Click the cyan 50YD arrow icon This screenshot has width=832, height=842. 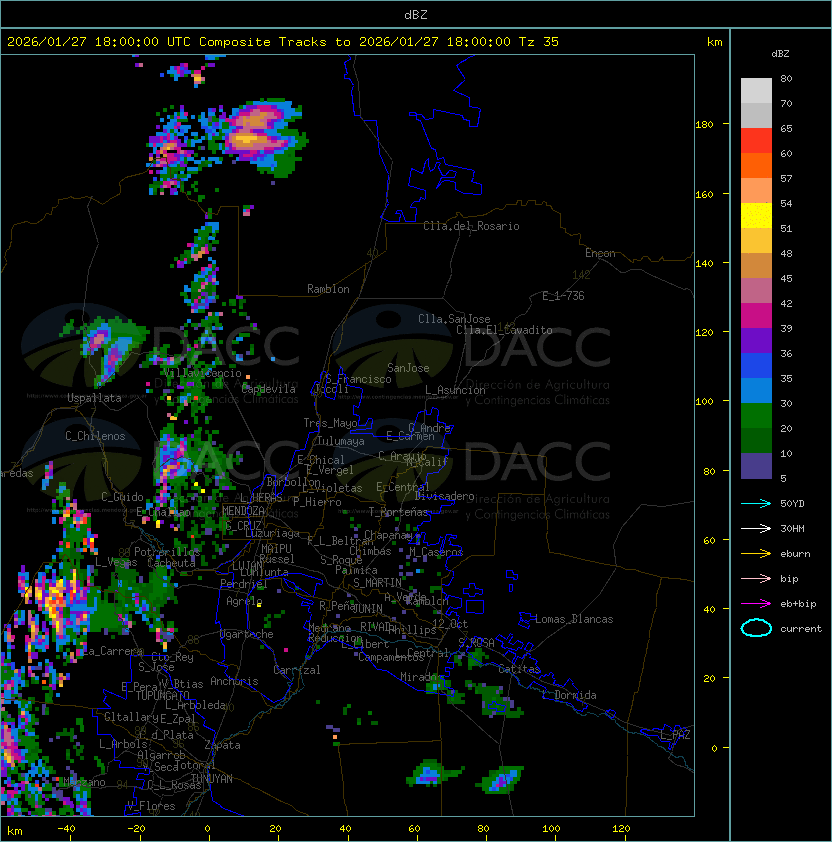[756, 503]
